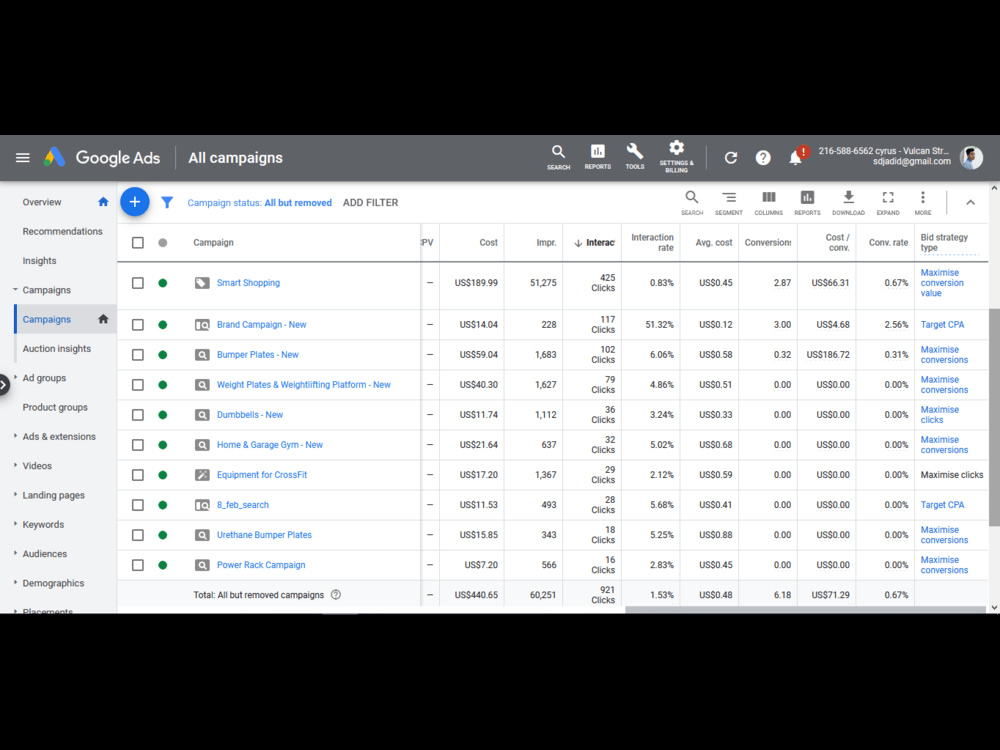Open Insights page

pyautogui.click(x=40, y=261)
